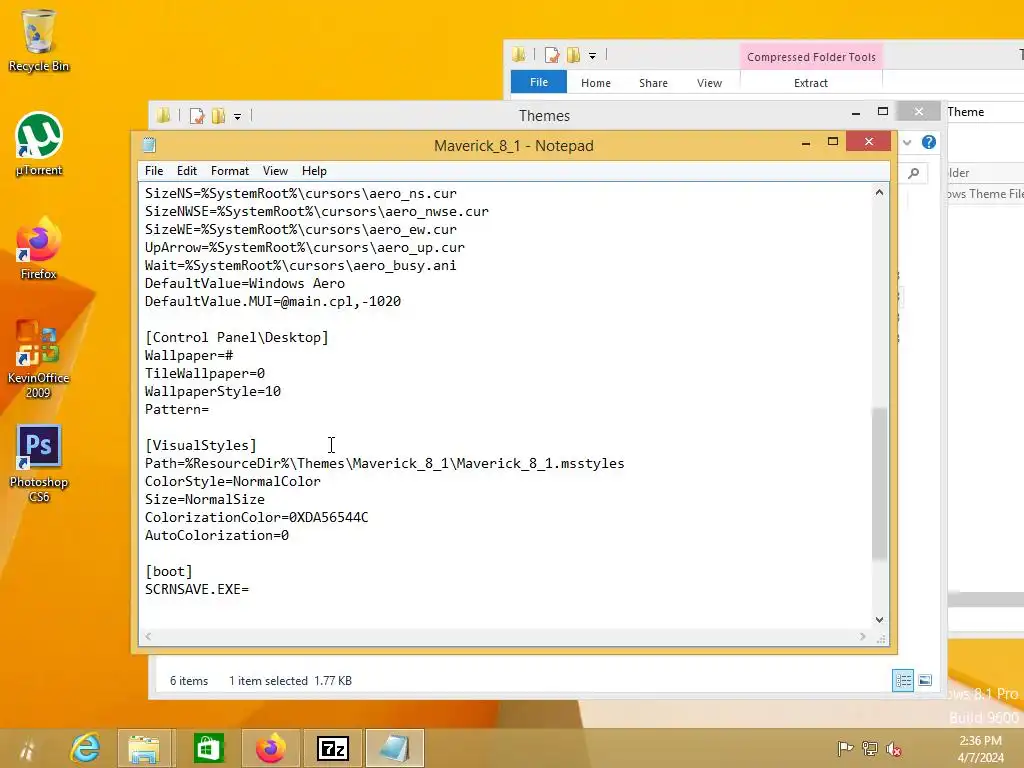This screenshot has height=768, width=1024.
Task: Click the 'AutoColorization=0' line
Action: [217, 536]
